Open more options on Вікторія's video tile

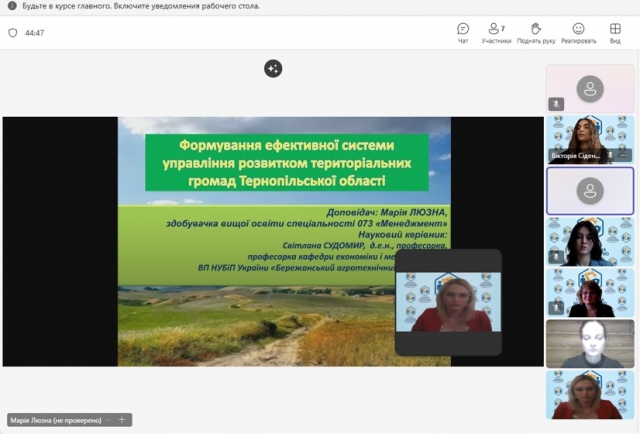coord(625,156)
